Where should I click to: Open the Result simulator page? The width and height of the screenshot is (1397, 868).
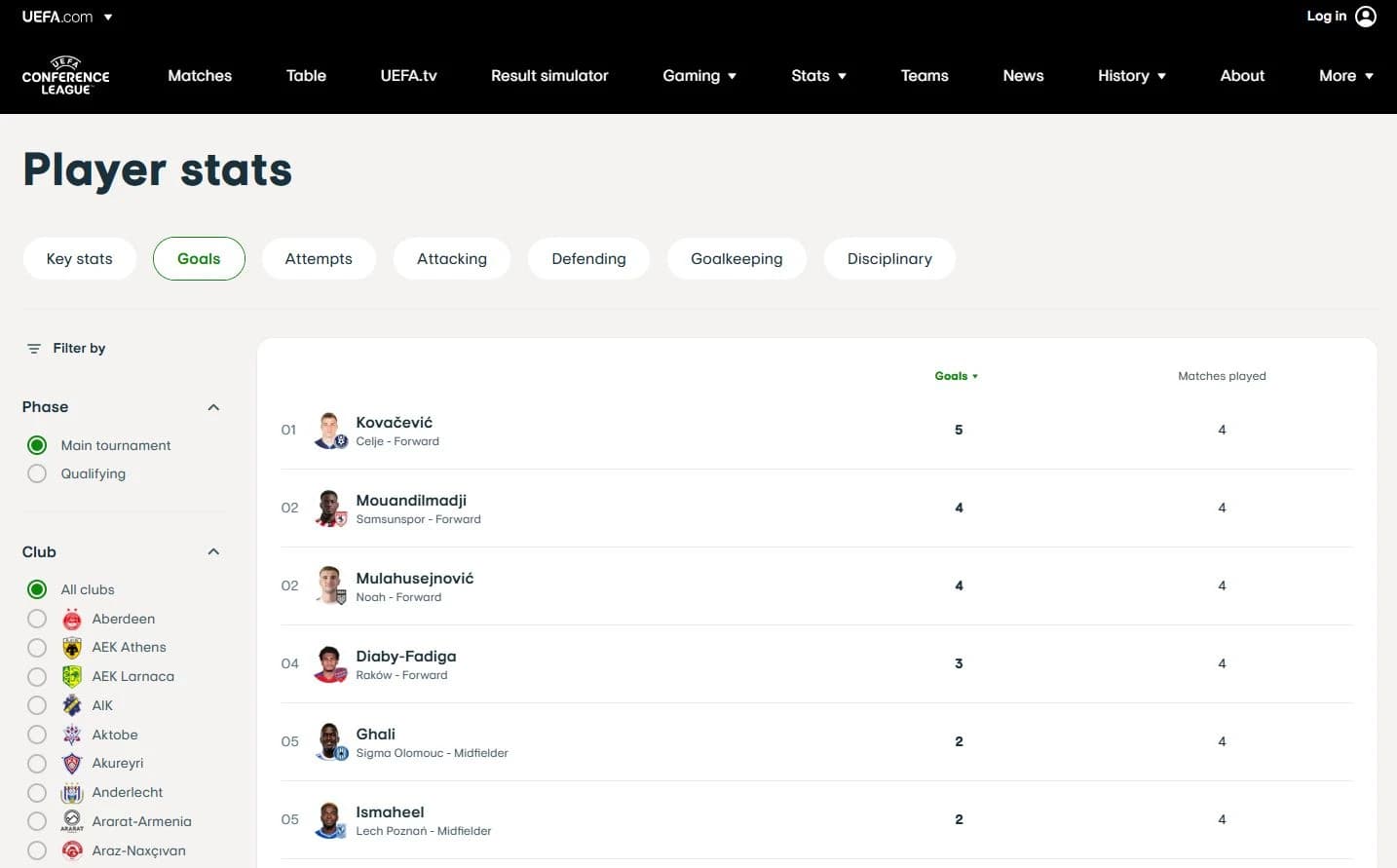549,76
